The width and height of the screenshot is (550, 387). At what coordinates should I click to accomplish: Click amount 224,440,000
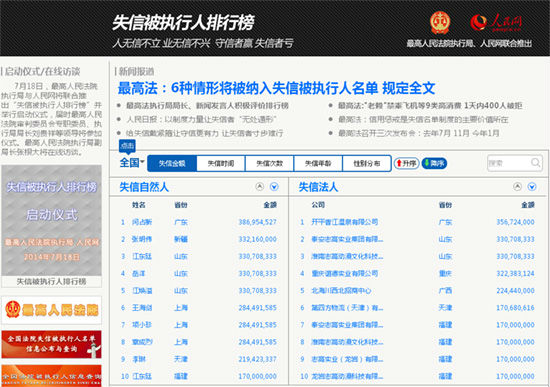click(515, 291)
